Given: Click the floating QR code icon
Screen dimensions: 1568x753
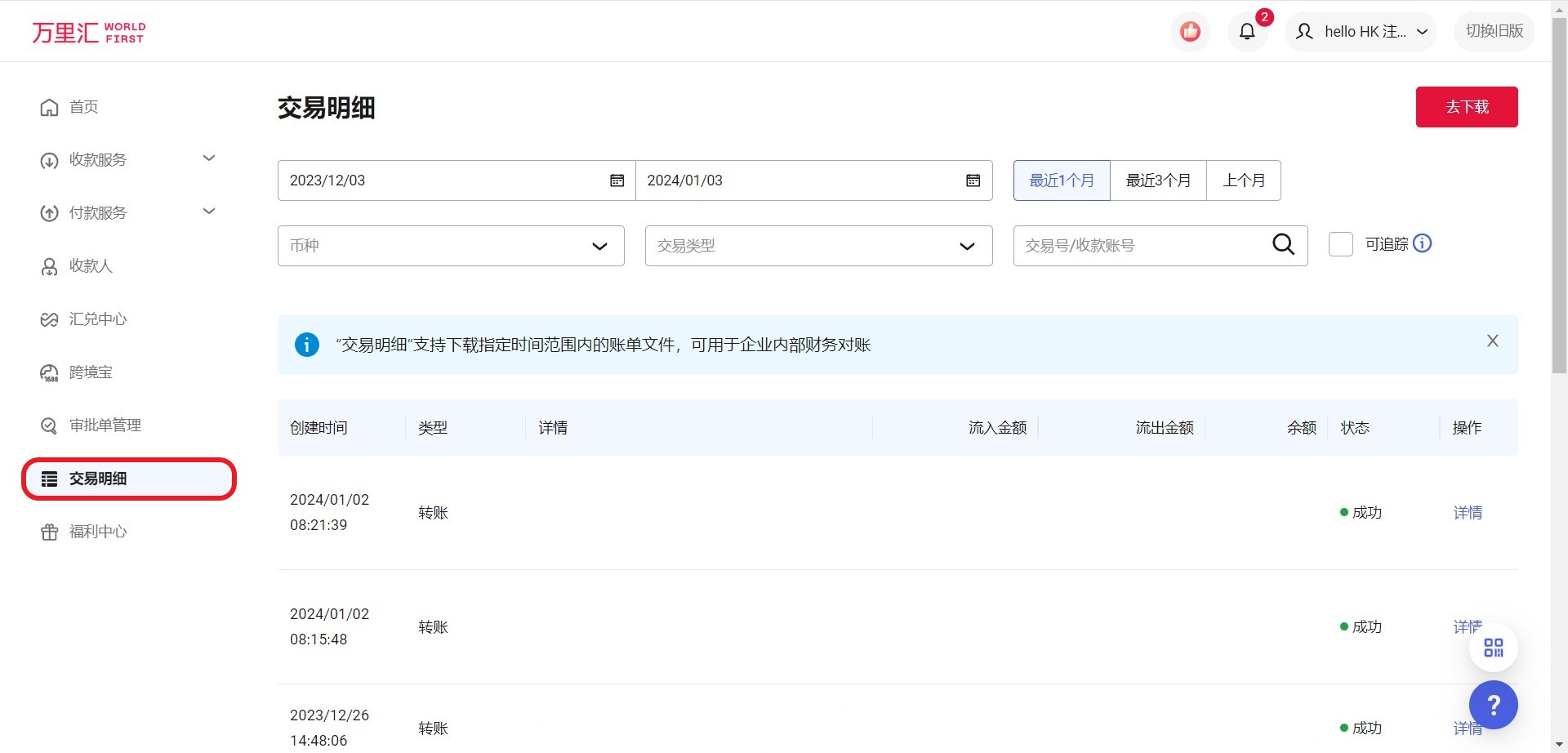Looking at the screenshot, I should coord(1494,646).
